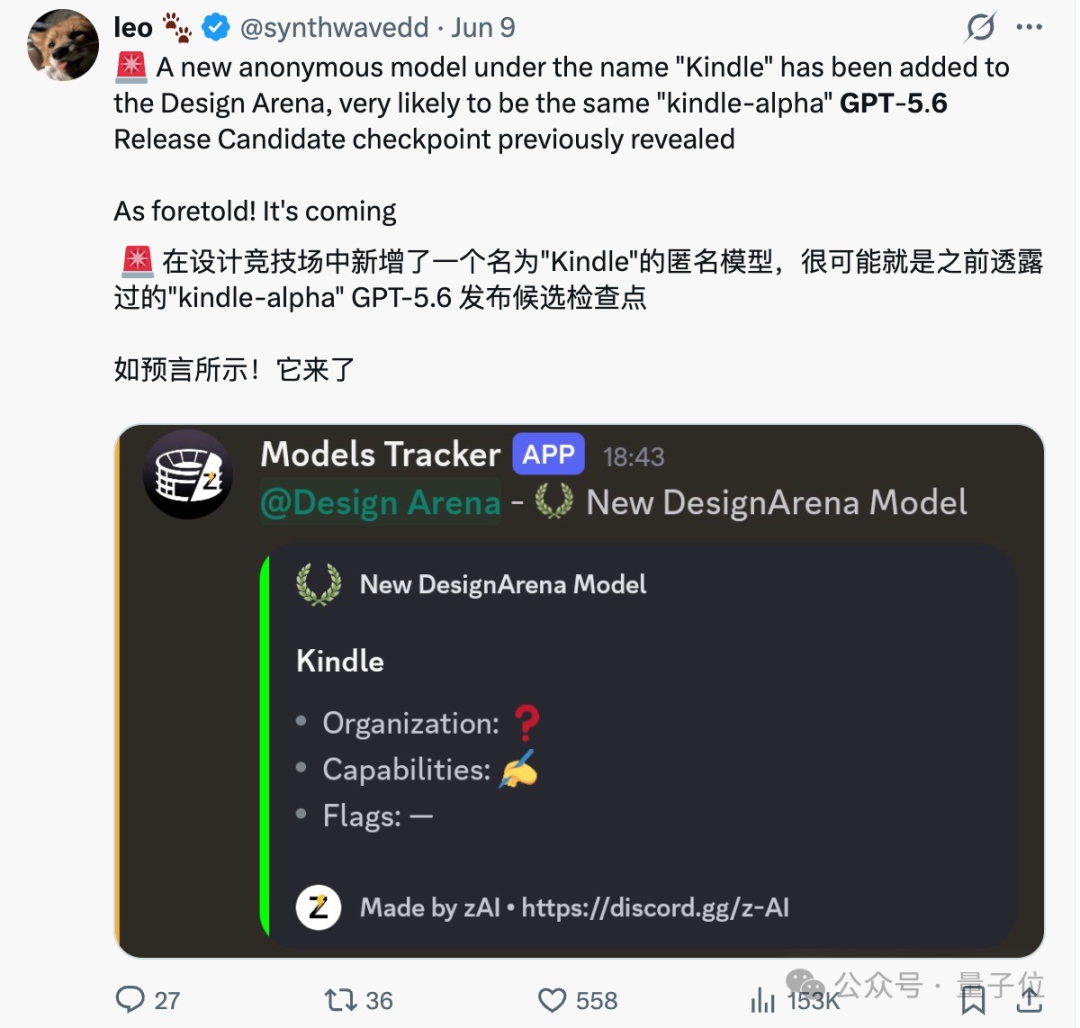The image size is (1080, 1028).
Task: Open the three-dot more options menu
Action: point(1029,27)
